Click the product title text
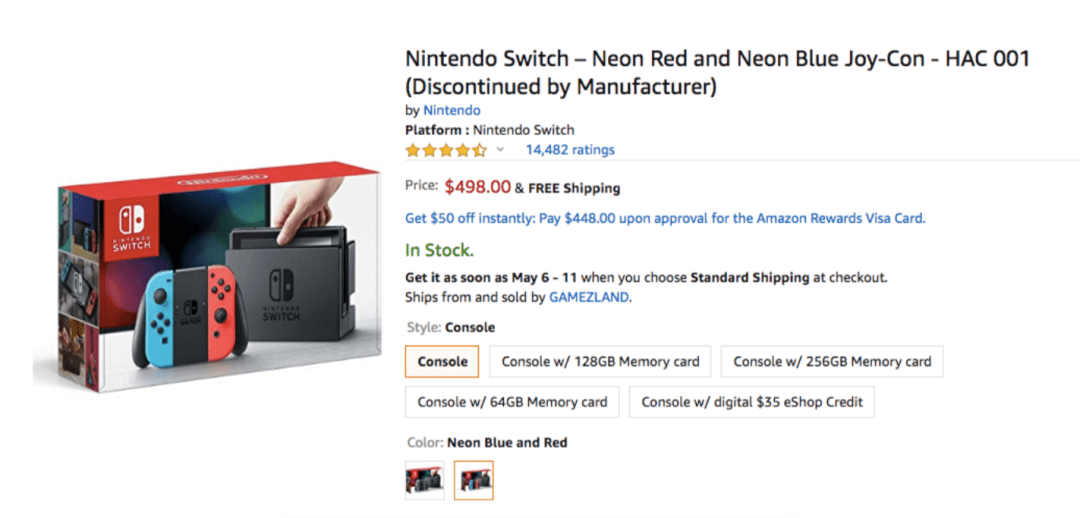 tap(717, 72)
